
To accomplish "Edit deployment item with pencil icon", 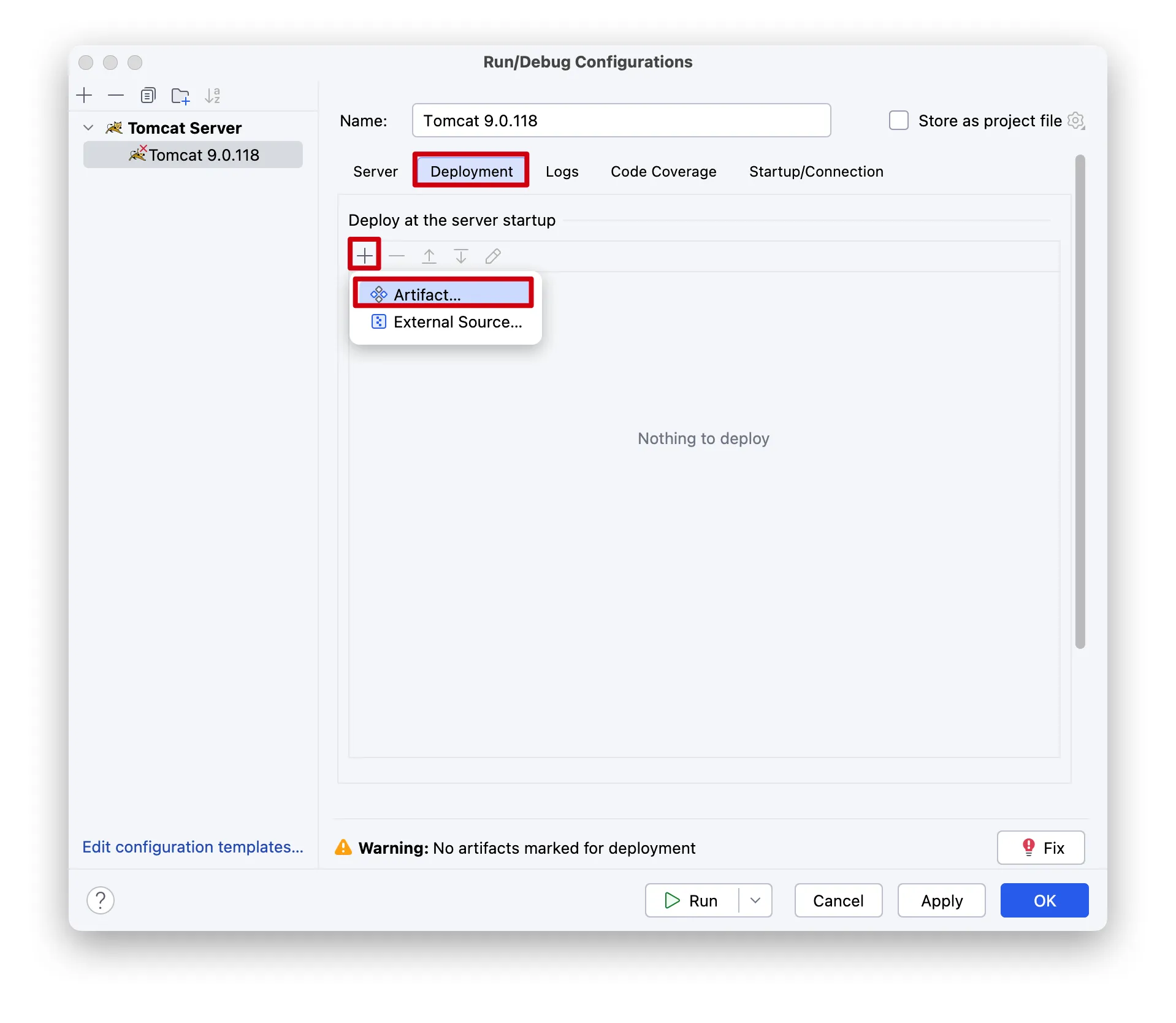I will pyautogui.click(x=493, y=255).
